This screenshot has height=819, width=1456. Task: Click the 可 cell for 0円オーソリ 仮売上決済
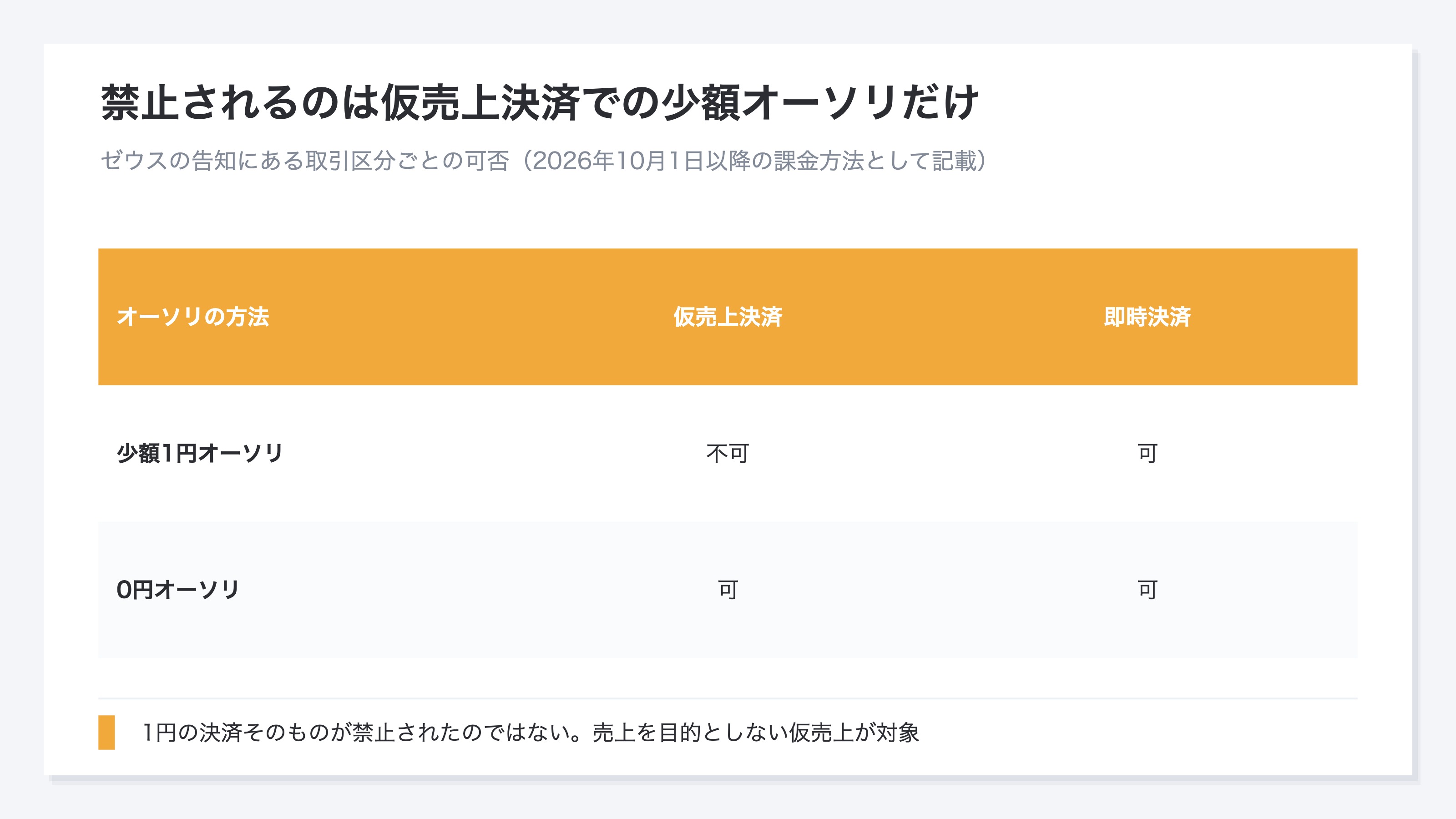point(728,590)
